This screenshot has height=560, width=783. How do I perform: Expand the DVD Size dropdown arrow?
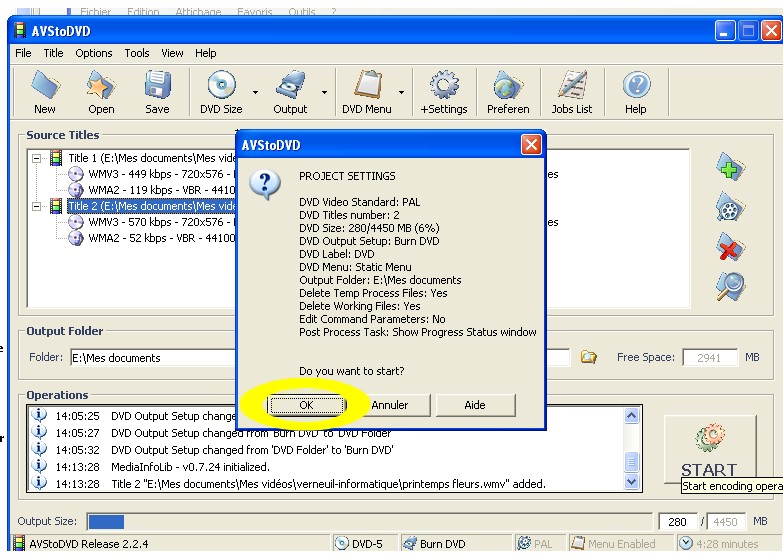[255, 93]
